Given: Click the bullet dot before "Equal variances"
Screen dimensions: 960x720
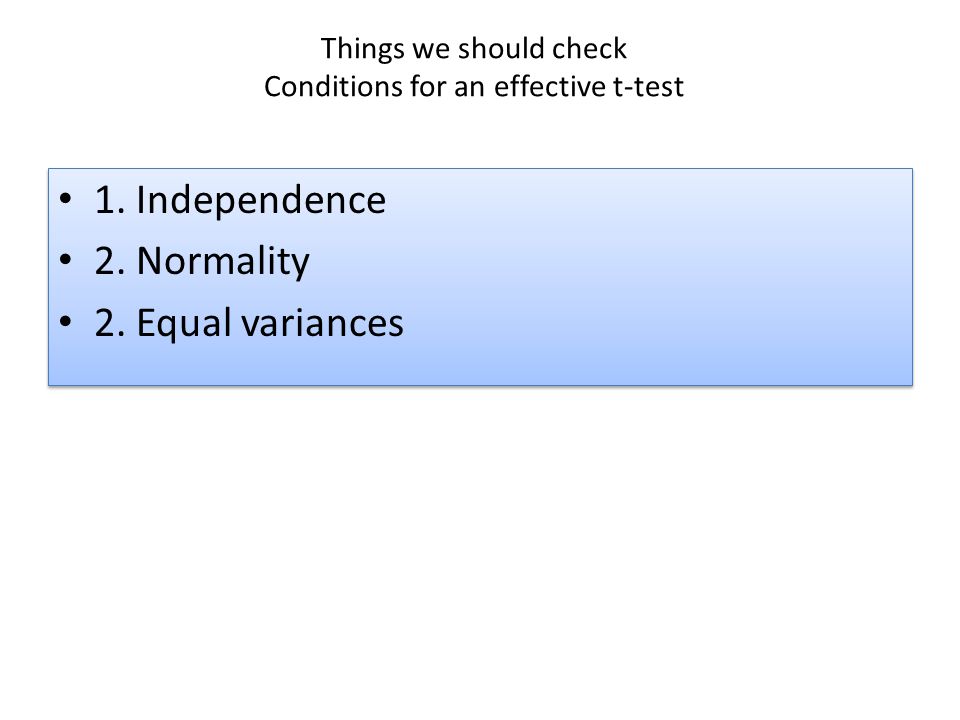Looking at the screenshot, I should point(66,321).
